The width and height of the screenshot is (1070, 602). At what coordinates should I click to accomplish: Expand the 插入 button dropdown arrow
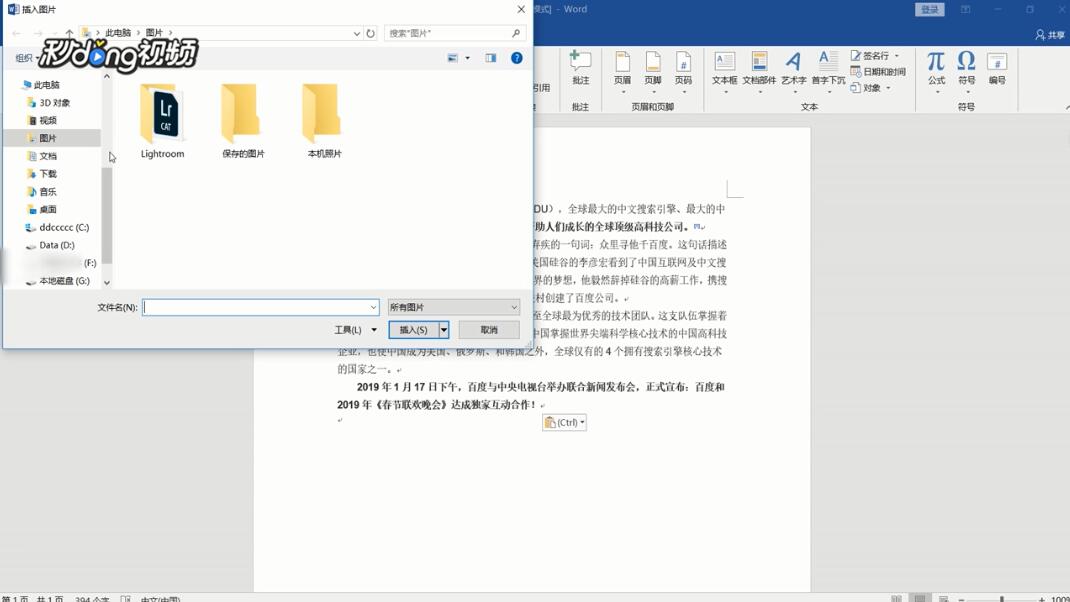444,330
